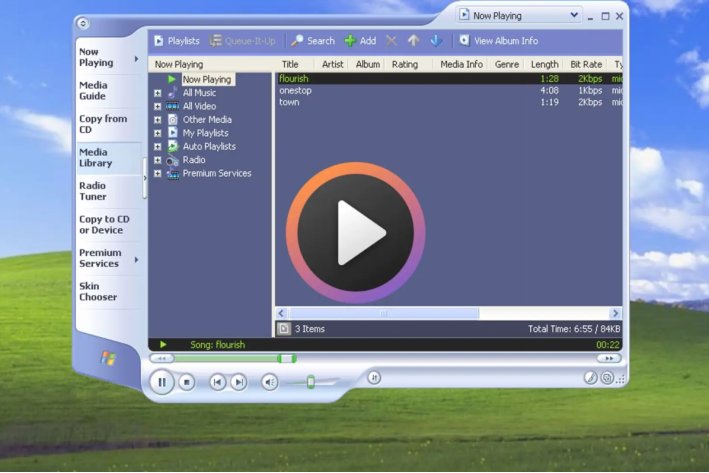Skip to the previous track
709x473 pixels.
pyautogui.click(x=217, y=382)
